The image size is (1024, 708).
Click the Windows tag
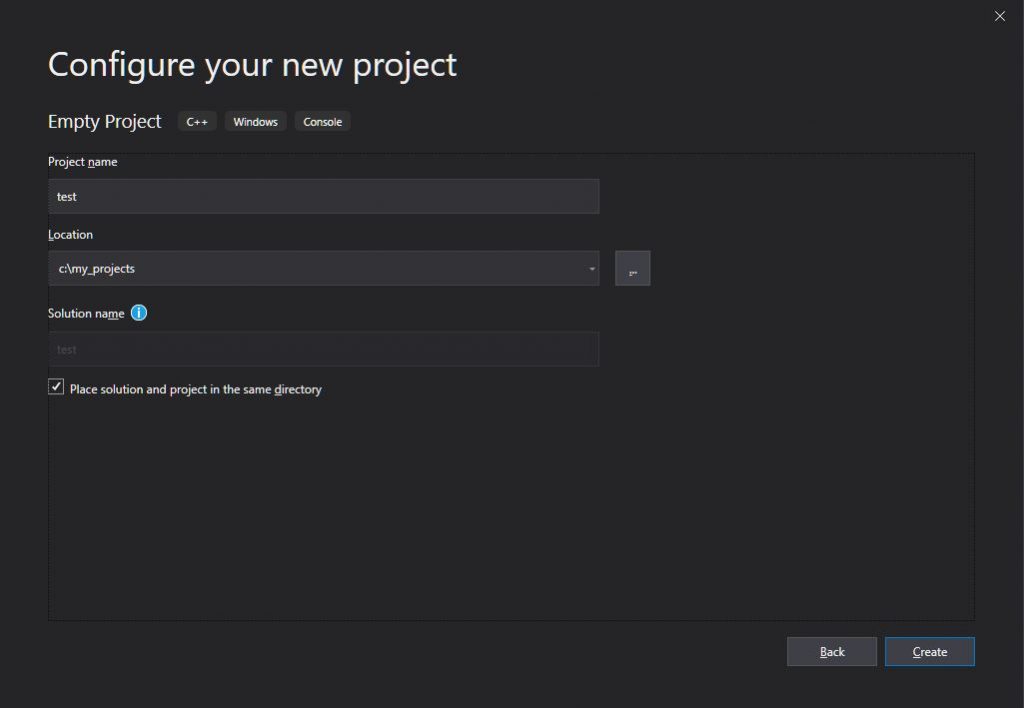[x=255, y=121]
